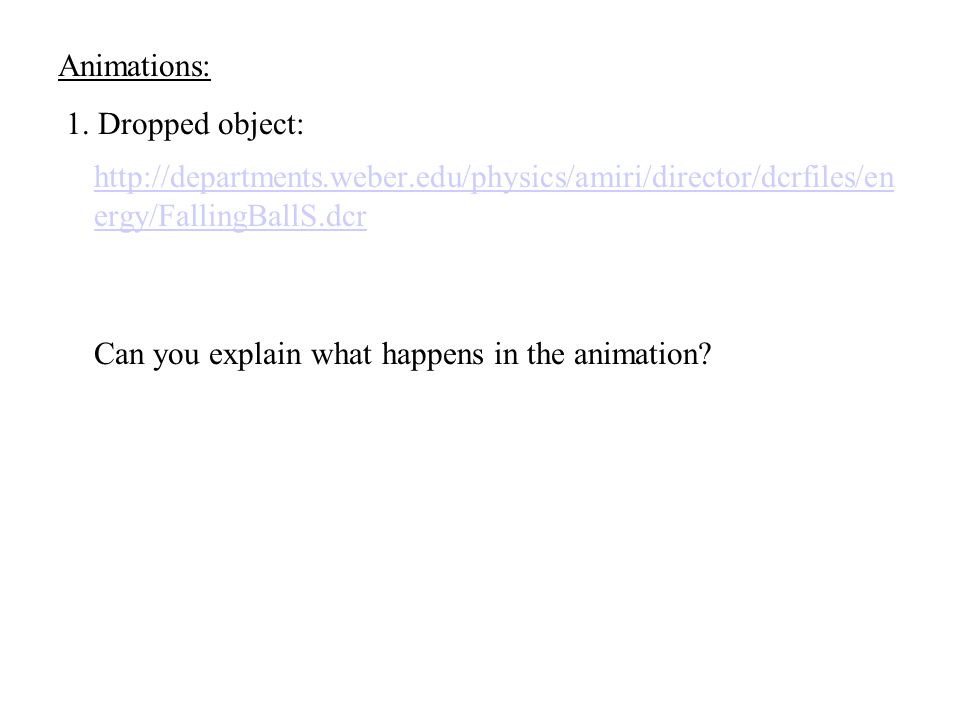Click the list number '1.'
Viewport: 960px width, 720px height.
pos(78,124)
